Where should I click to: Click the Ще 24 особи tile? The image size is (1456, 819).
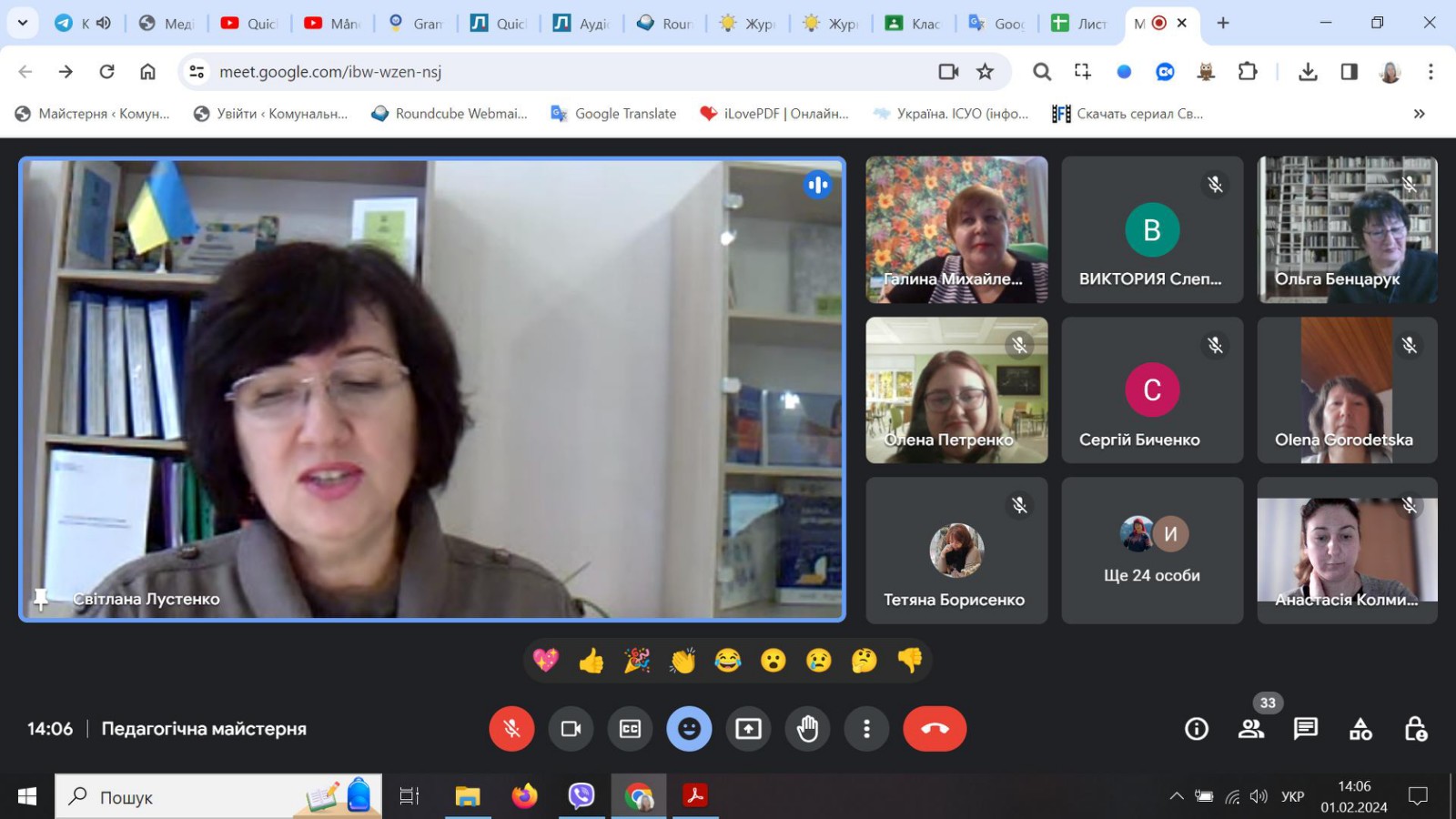(x=1152, y=551)
